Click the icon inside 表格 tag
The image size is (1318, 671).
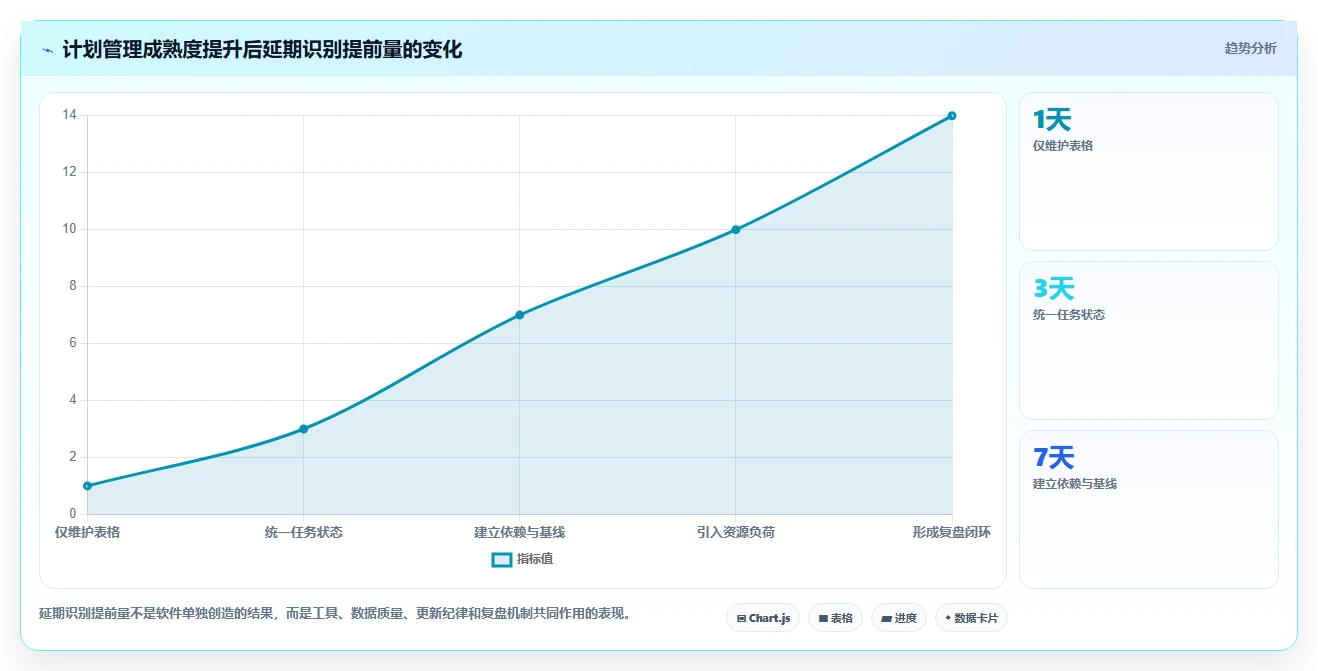tap(823, 619)
